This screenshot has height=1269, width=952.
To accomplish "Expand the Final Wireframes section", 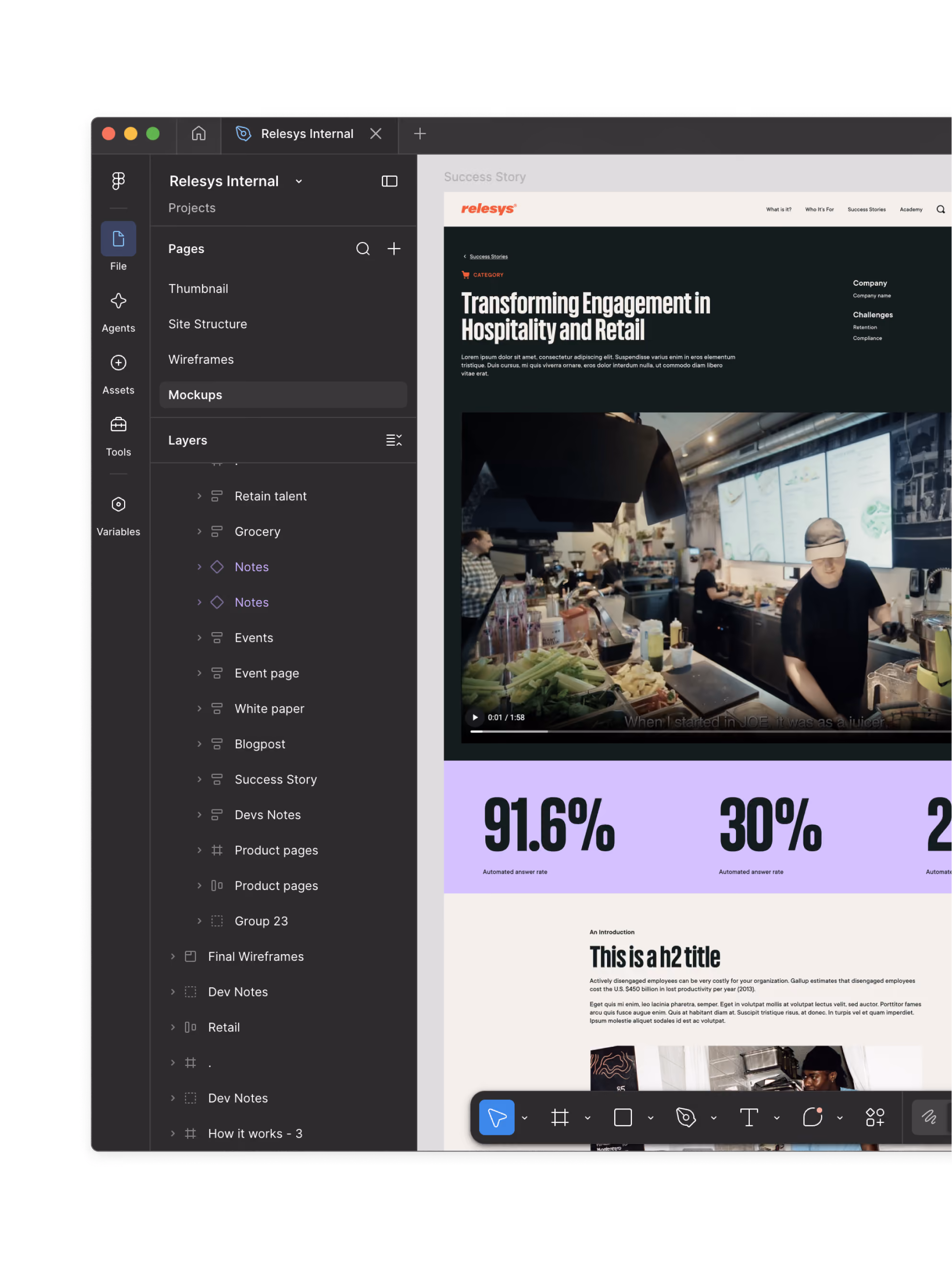I will pos(172,957).
